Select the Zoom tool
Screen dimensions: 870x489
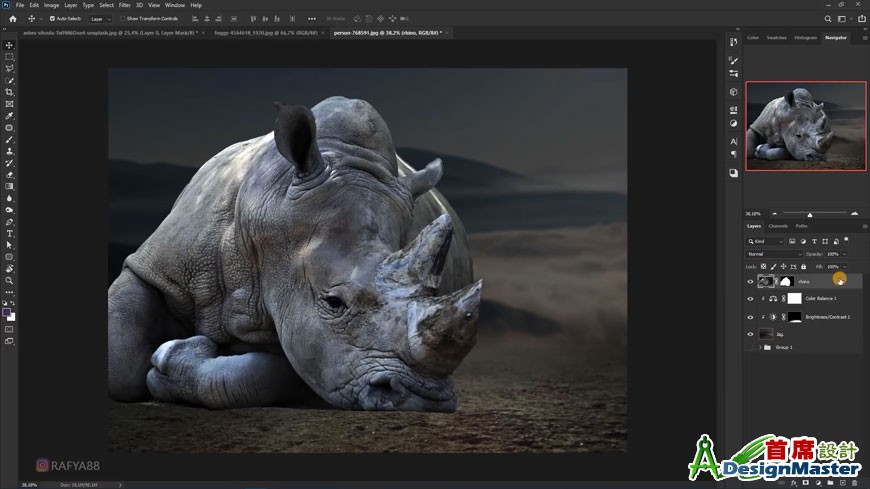9,281
